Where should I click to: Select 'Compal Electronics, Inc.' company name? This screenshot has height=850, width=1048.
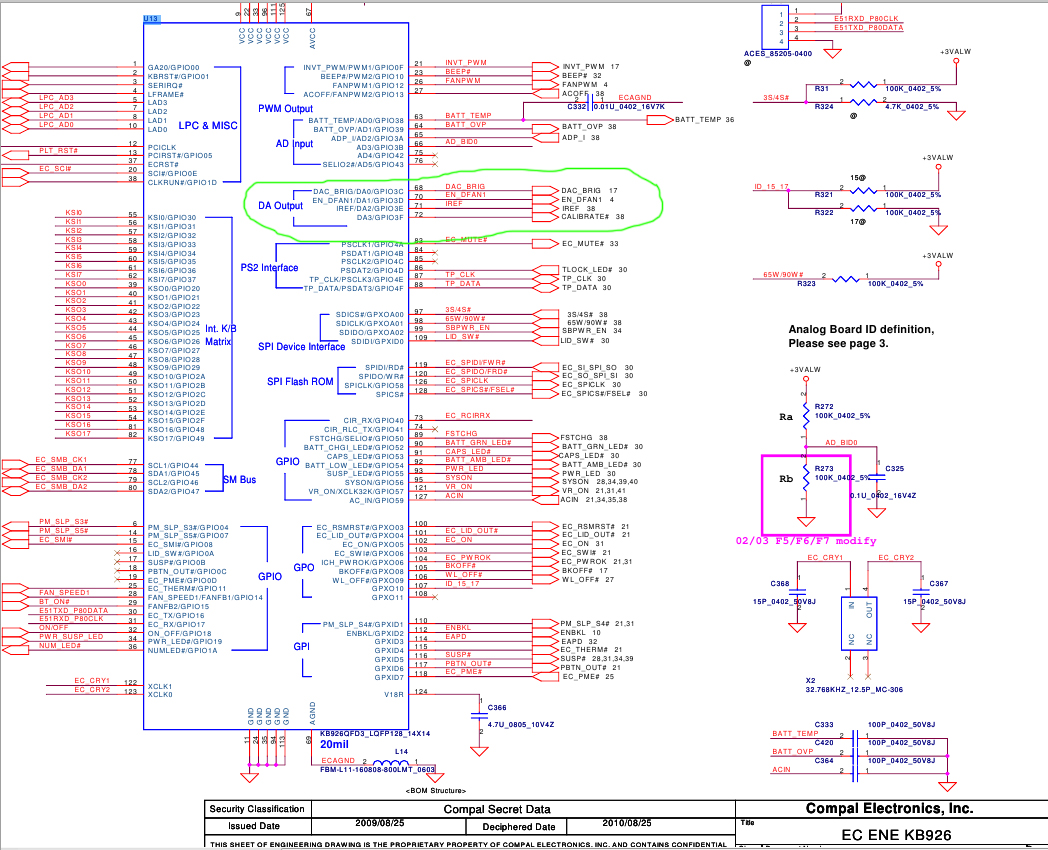889,809
